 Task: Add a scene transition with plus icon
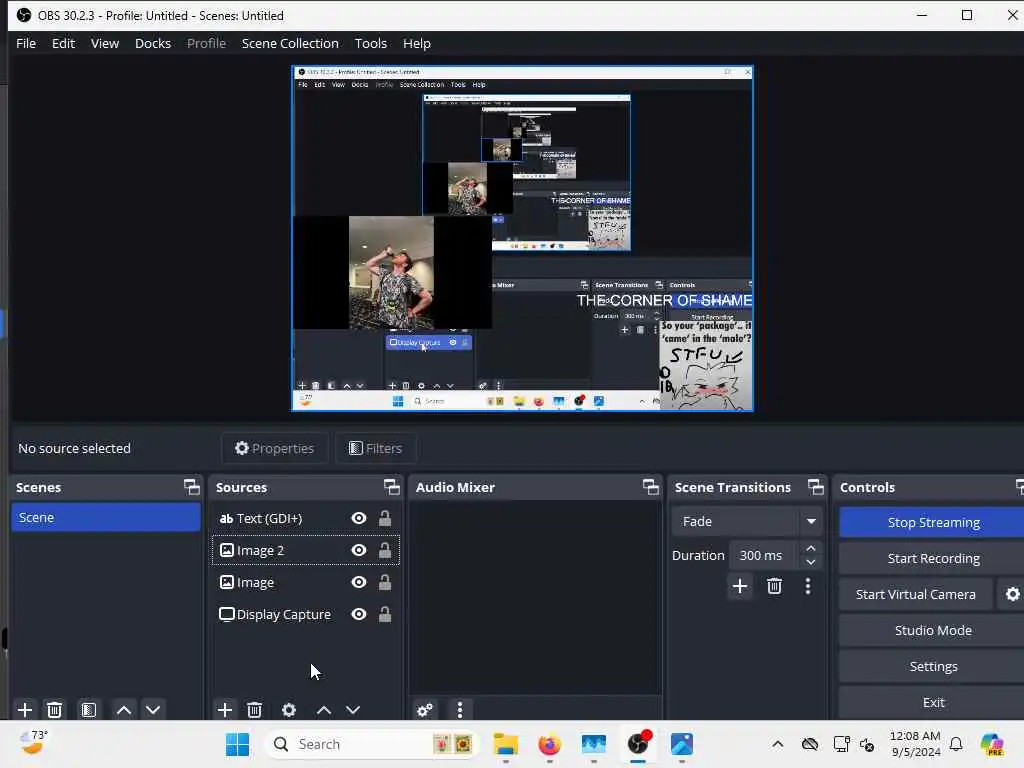click(x=740, y=586)
